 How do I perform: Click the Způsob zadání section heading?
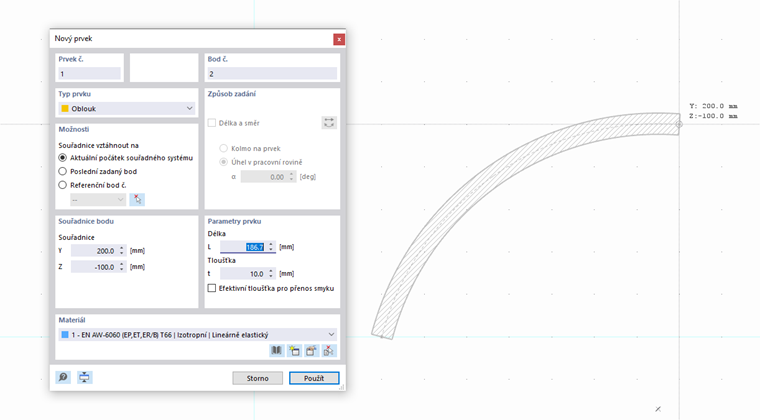pos(232,94)
